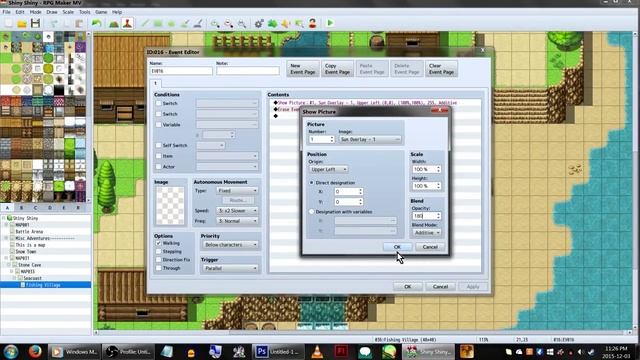Viewport: 640px width, 360px height.
Task: Click the Opacity stepper field
Action: (x=426, y=216)
